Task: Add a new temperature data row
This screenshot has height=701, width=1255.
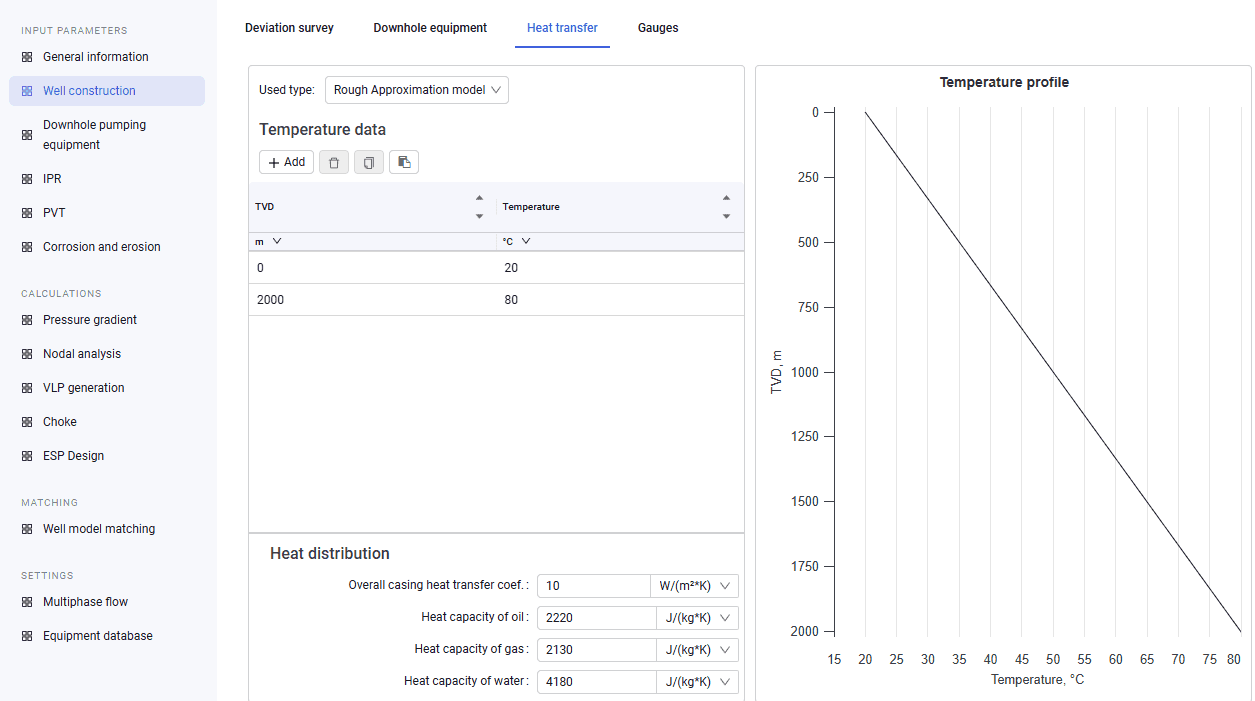Action: click(x=286, y=162)
